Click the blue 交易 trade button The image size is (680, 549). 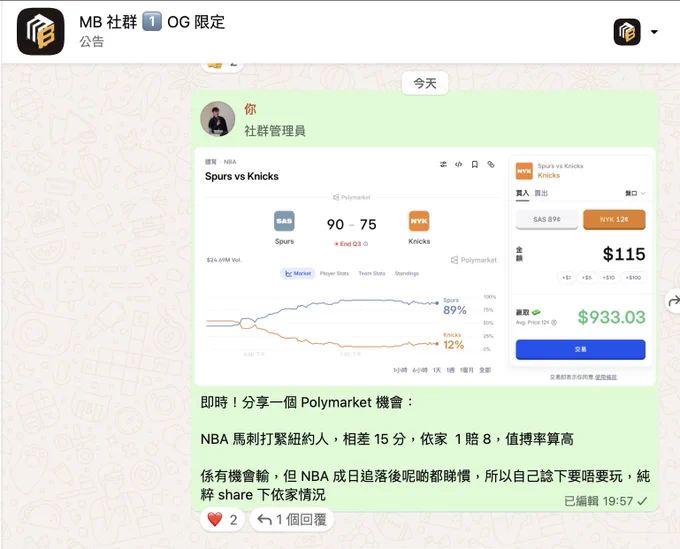[580, 349]
